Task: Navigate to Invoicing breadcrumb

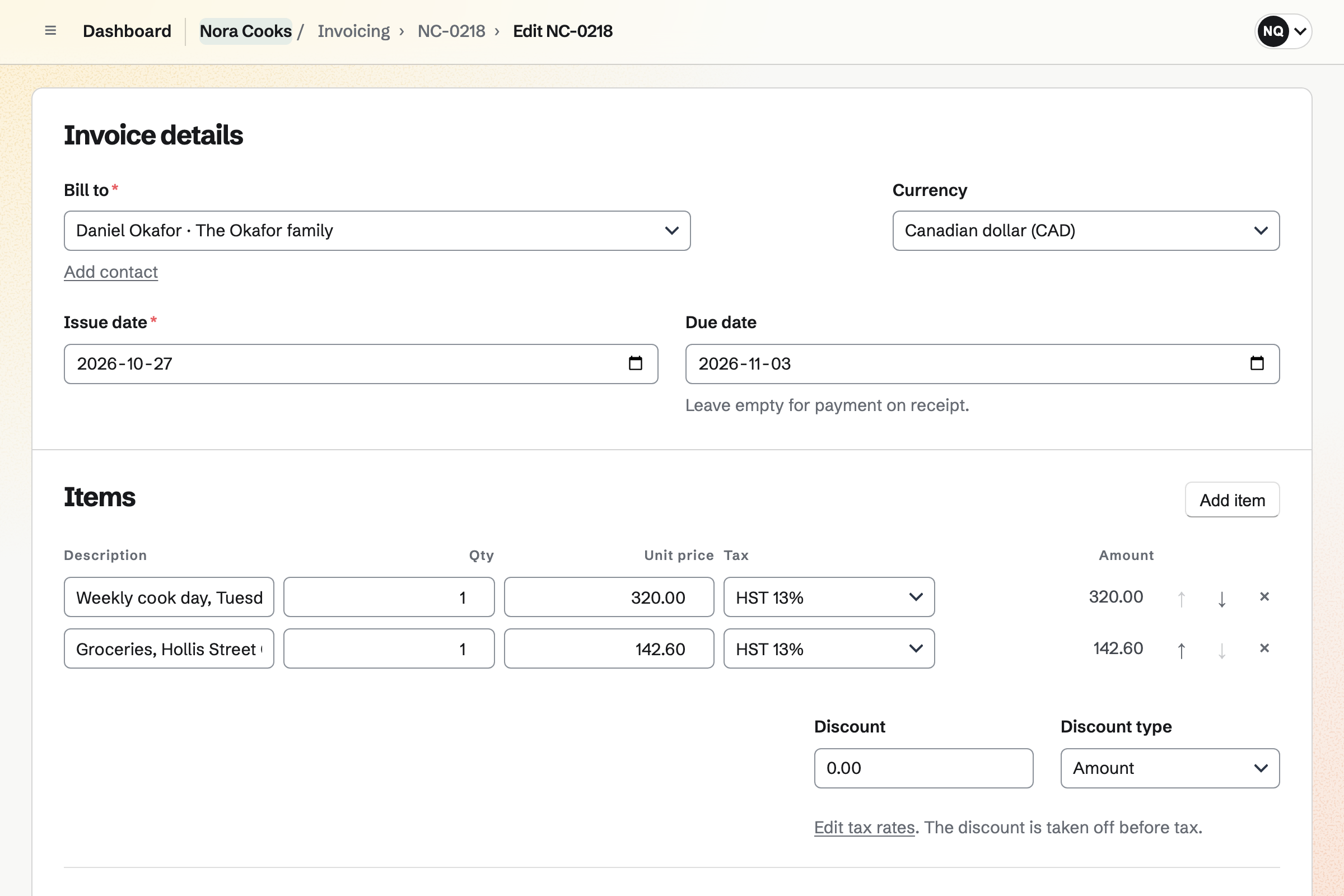Action: [x=354, y=31]
